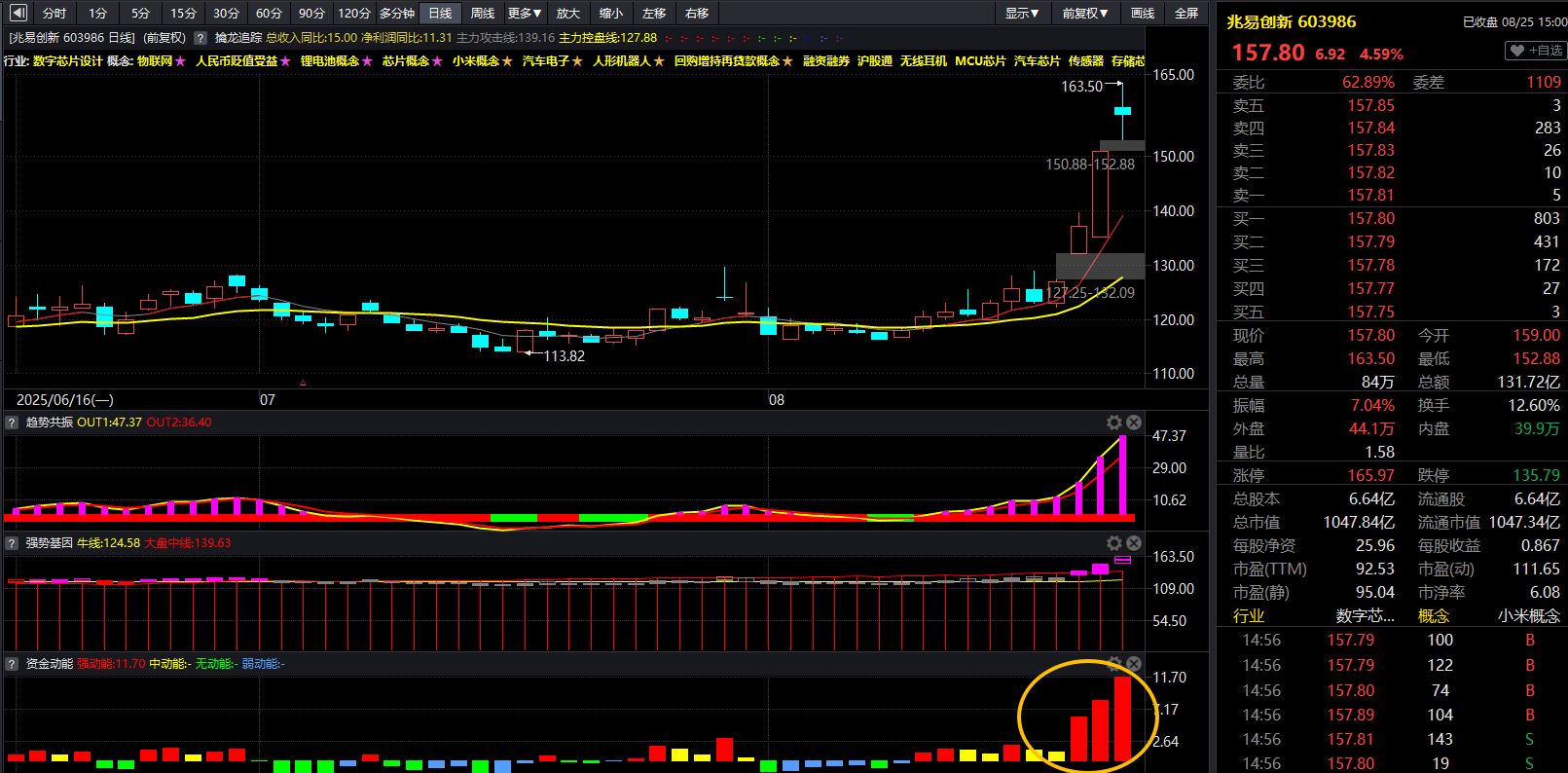
Task: Click star icon next to 物联网 concept
Action: click(x=180, y=61)
